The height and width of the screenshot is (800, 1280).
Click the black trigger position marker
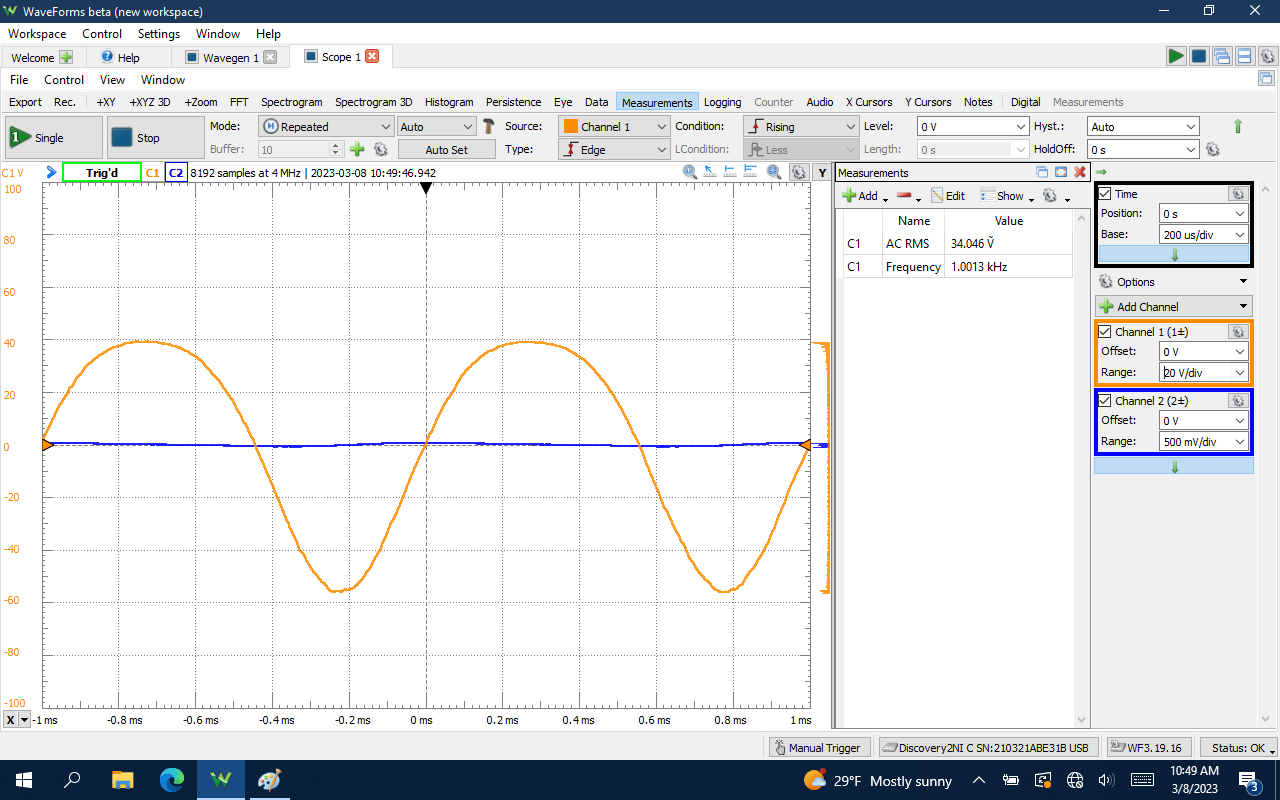[x=426, y=187]
